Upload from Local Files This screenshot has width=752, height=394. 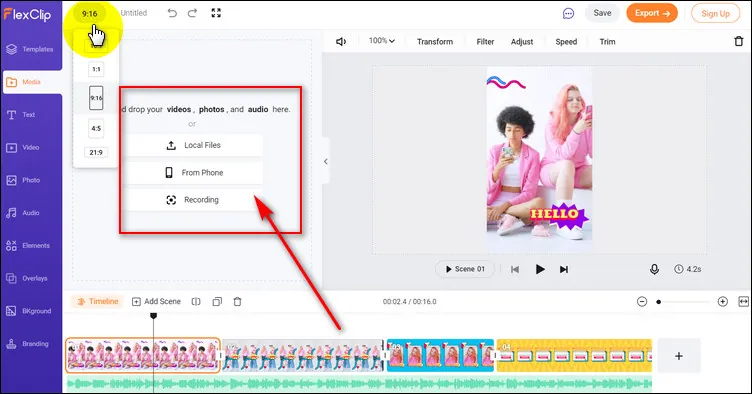[x=193, y=145]
